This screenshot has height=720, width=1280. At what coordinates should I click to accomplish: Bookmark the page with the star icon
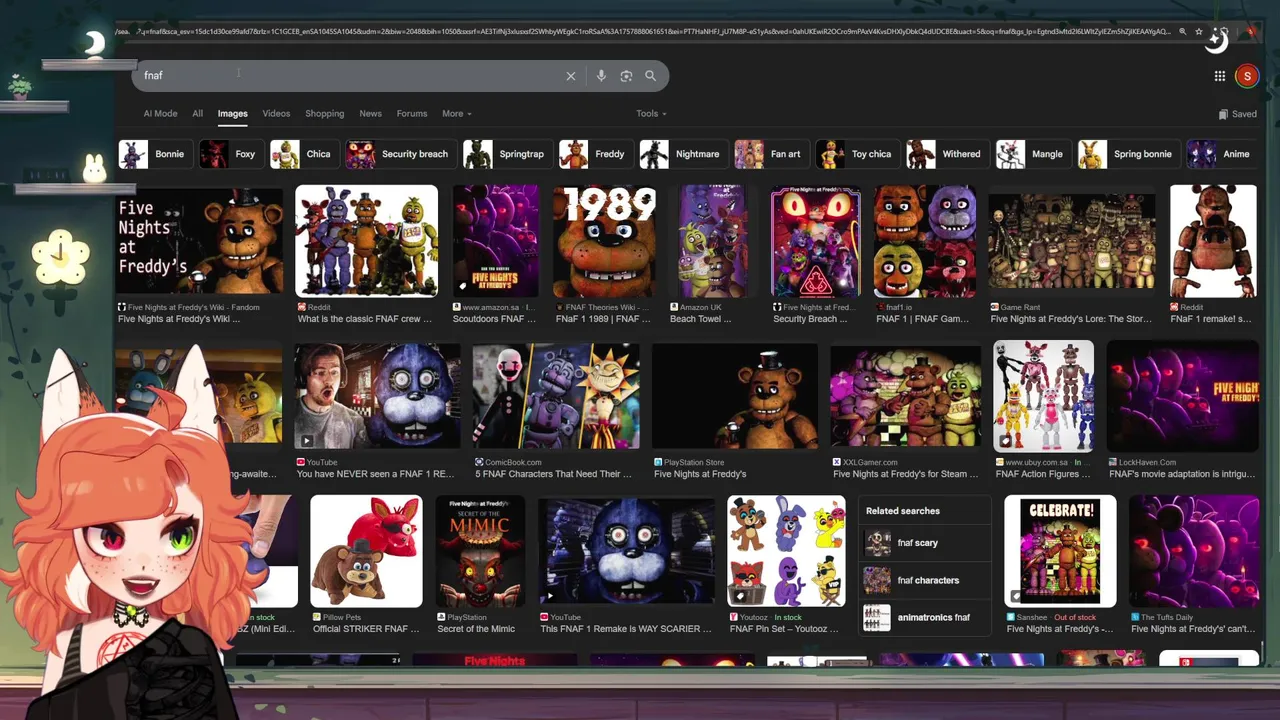(x=1199, y=32)
